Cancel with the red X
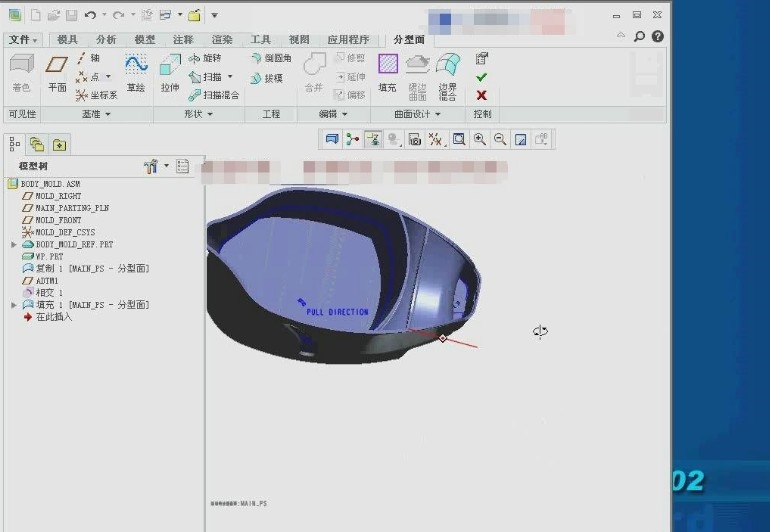The width and height of the screenshot is (770, 532). tap(482, 95)
